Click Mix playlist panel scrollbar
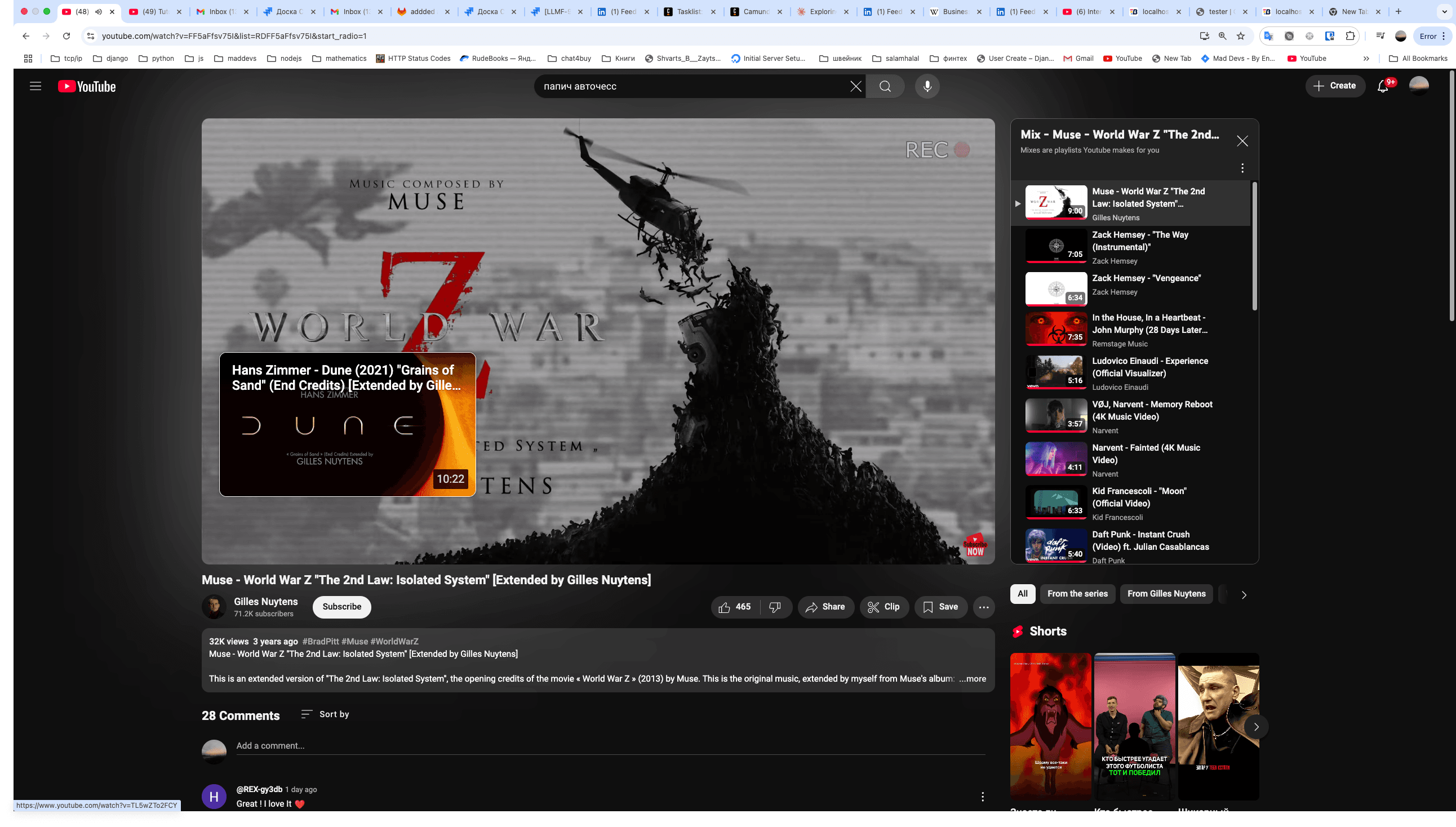 pyautogui.click(x=1254, y=247)
